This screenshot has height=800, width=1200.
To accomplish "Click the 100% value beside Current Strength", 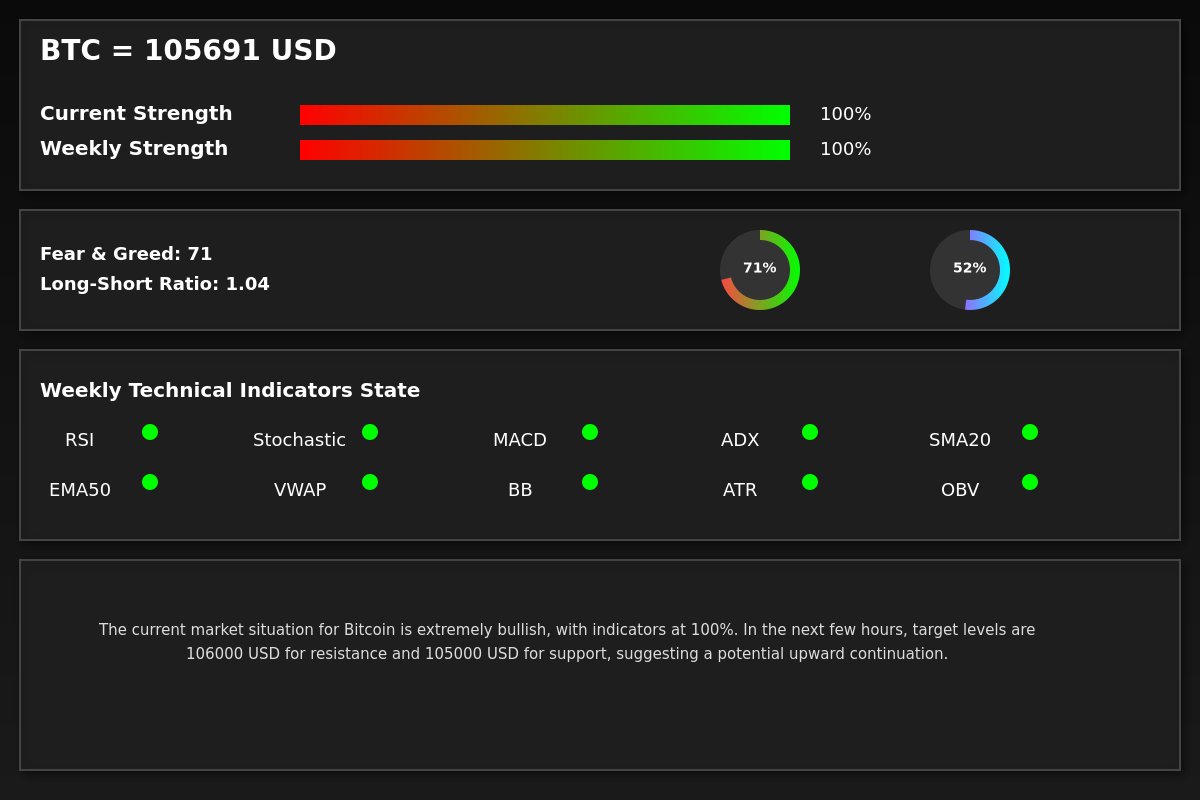I will point(845,114).
